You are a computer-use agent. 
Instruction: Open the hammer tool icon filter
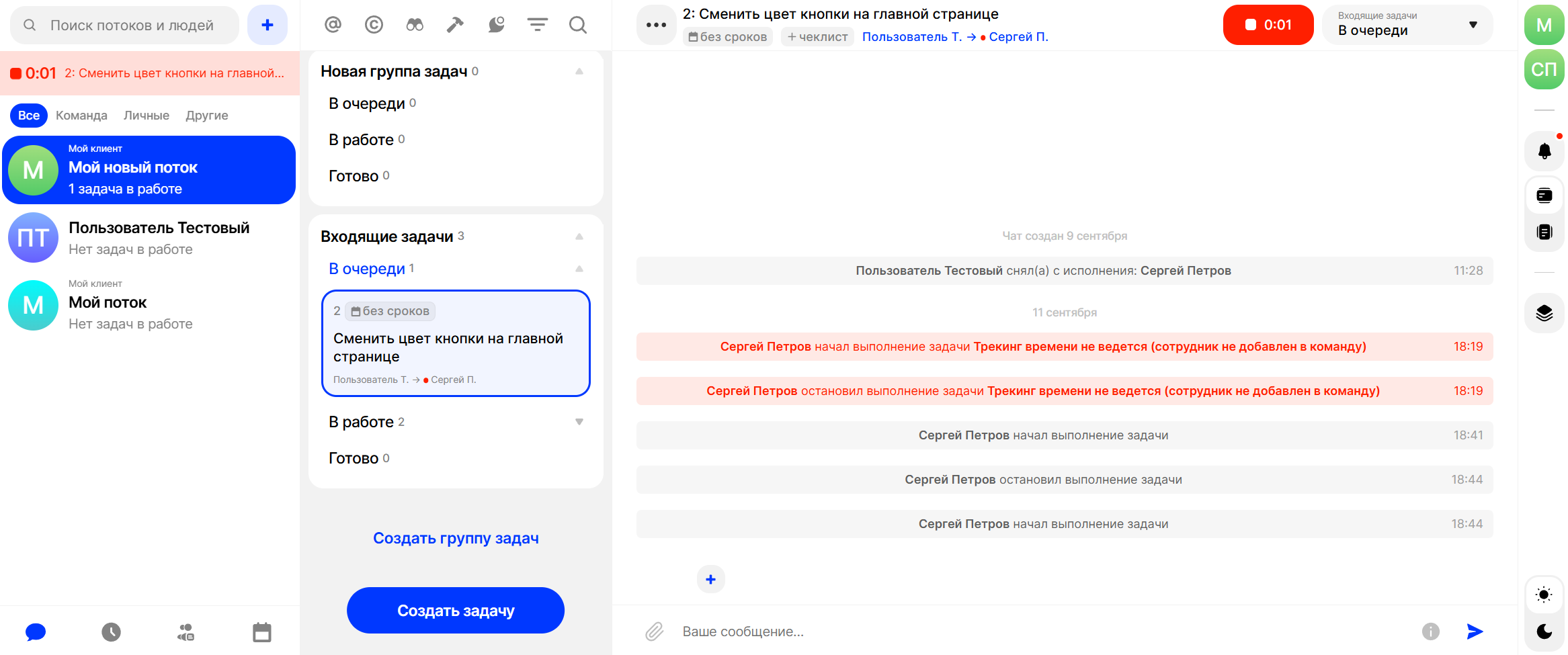[455, 25]
